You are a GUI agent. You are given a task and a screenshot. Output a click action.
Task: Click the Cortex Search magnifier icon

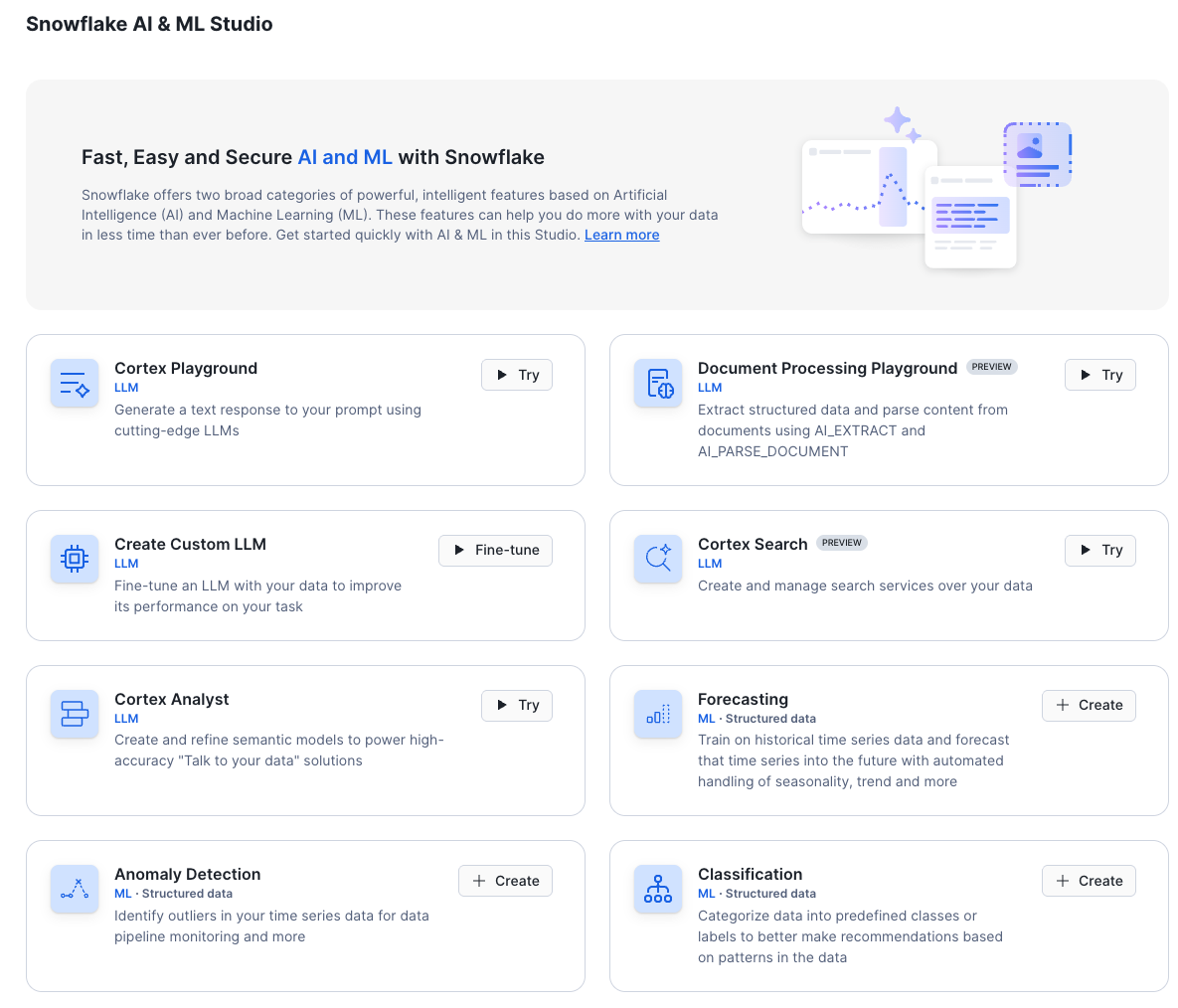[658, 560]
